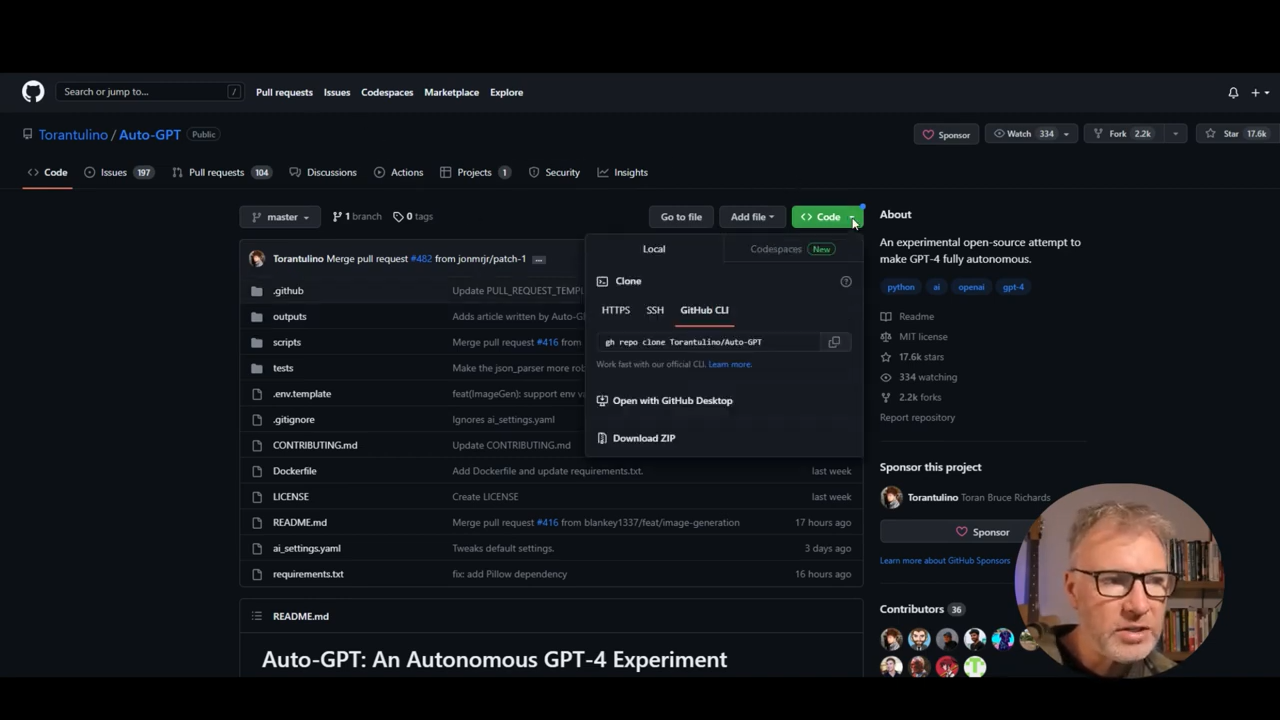Click the gpt-4 topic tag
1280x720 pixels.
click(1013, 287)
